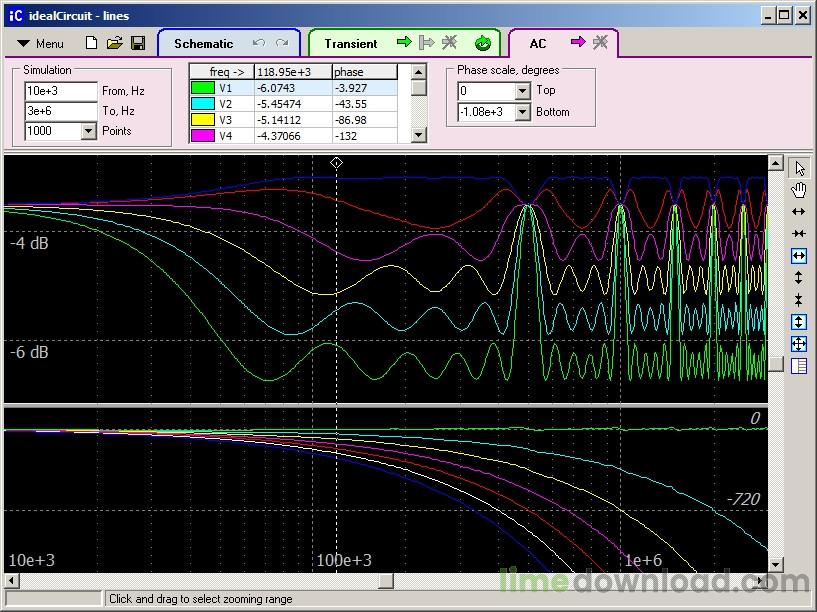The width and height of the screenshot is (817, 612).
Task: Select the V2 row label
Action: 226,104
